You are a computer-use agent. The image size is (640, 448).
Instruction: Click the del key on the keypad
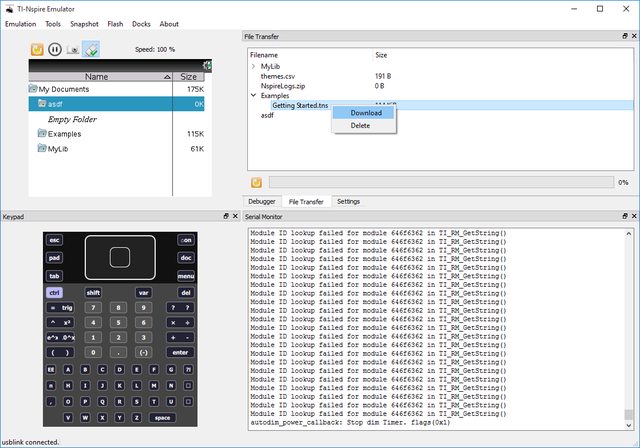pos(186,293)
